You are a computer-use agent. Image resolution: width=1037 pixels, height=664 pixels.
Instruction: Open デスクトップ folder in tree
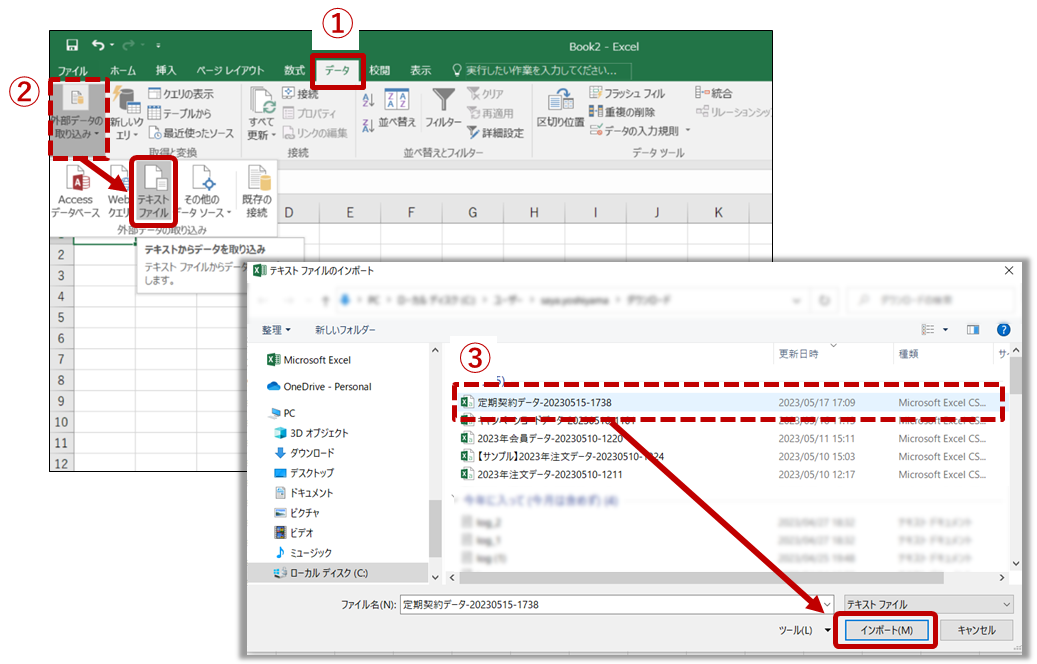click(304, 472)
